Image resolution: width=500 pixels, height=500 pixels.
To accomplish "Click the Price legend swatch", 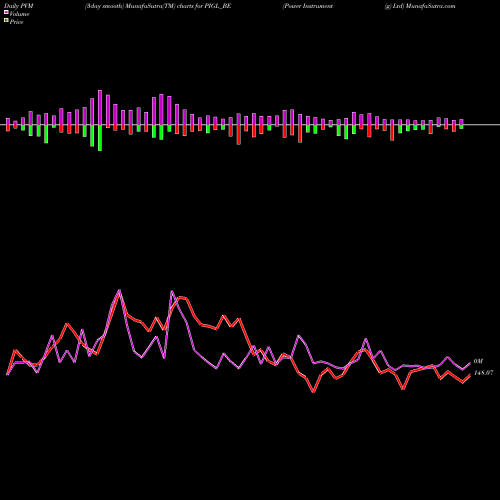I will pyautogui.click(x=6, y=21).
